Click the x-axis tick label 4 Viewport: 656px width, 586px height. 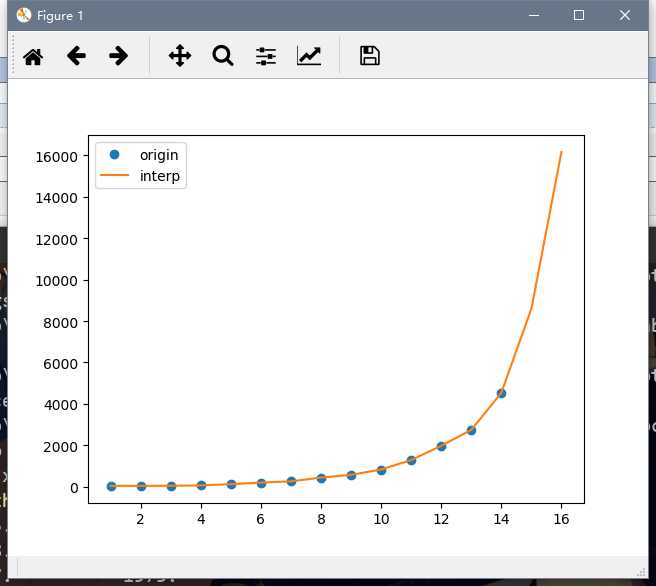point(201,519)
